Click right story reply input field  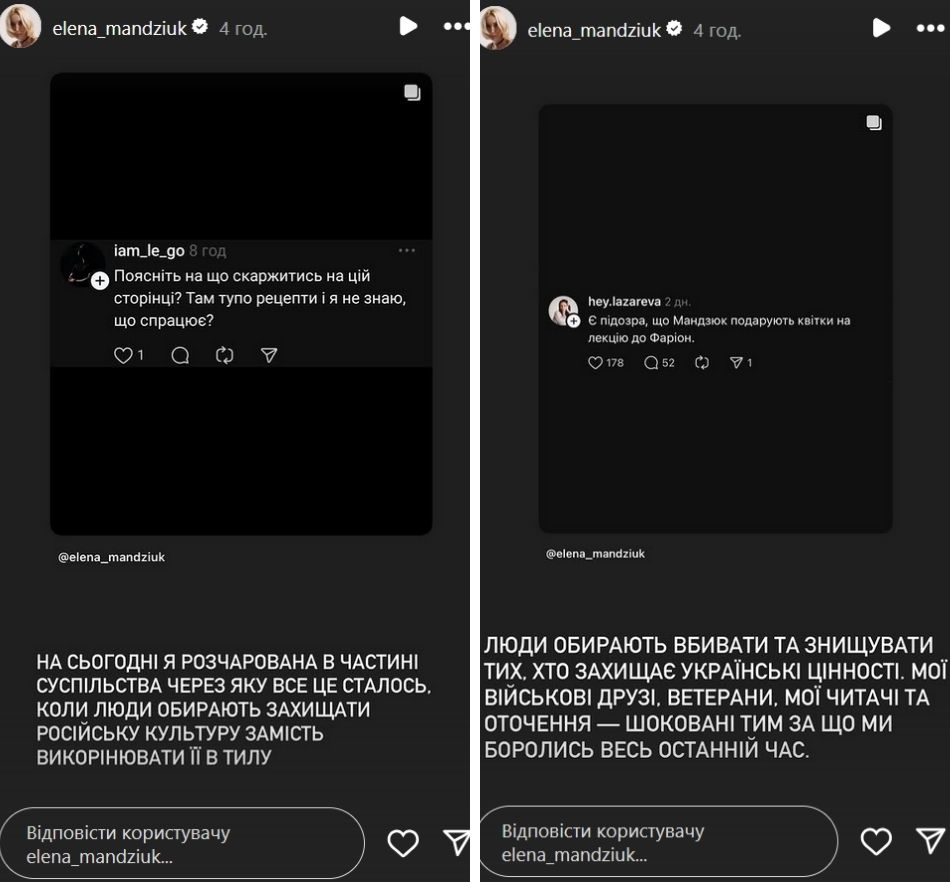[658, 843]
